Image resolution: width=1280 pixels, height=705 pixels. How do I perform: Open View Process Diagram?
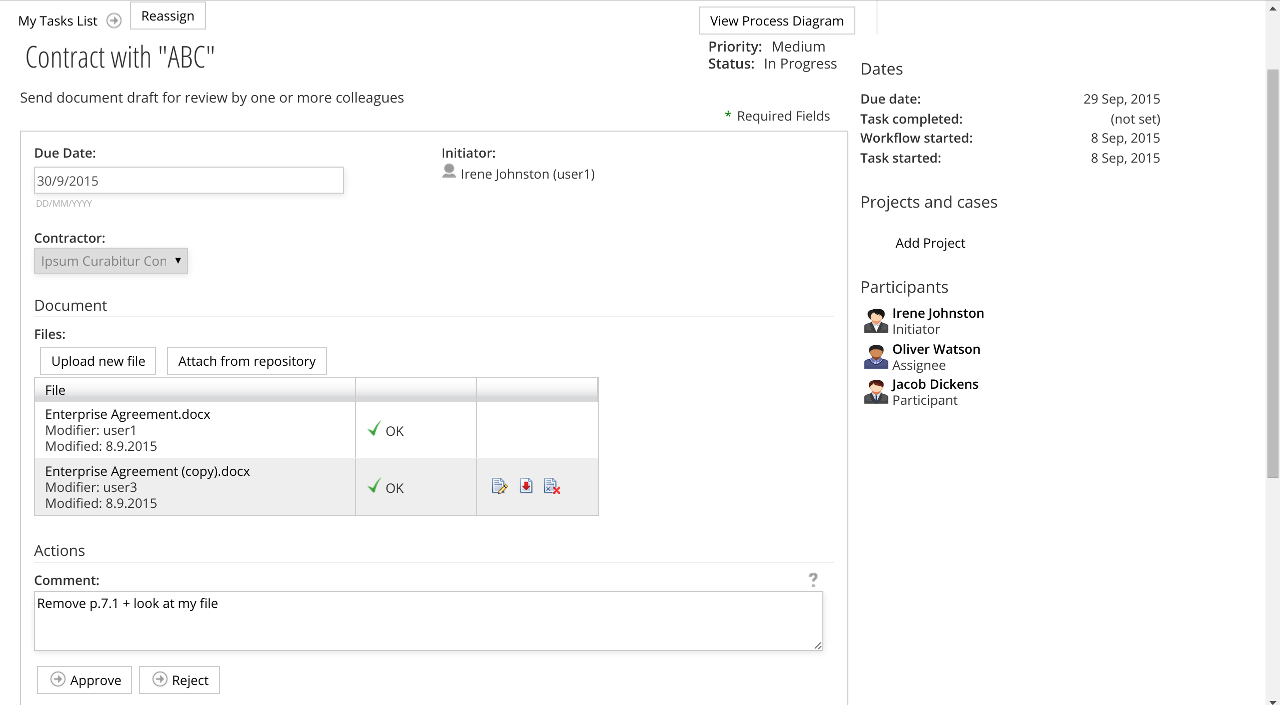point(776,20)
